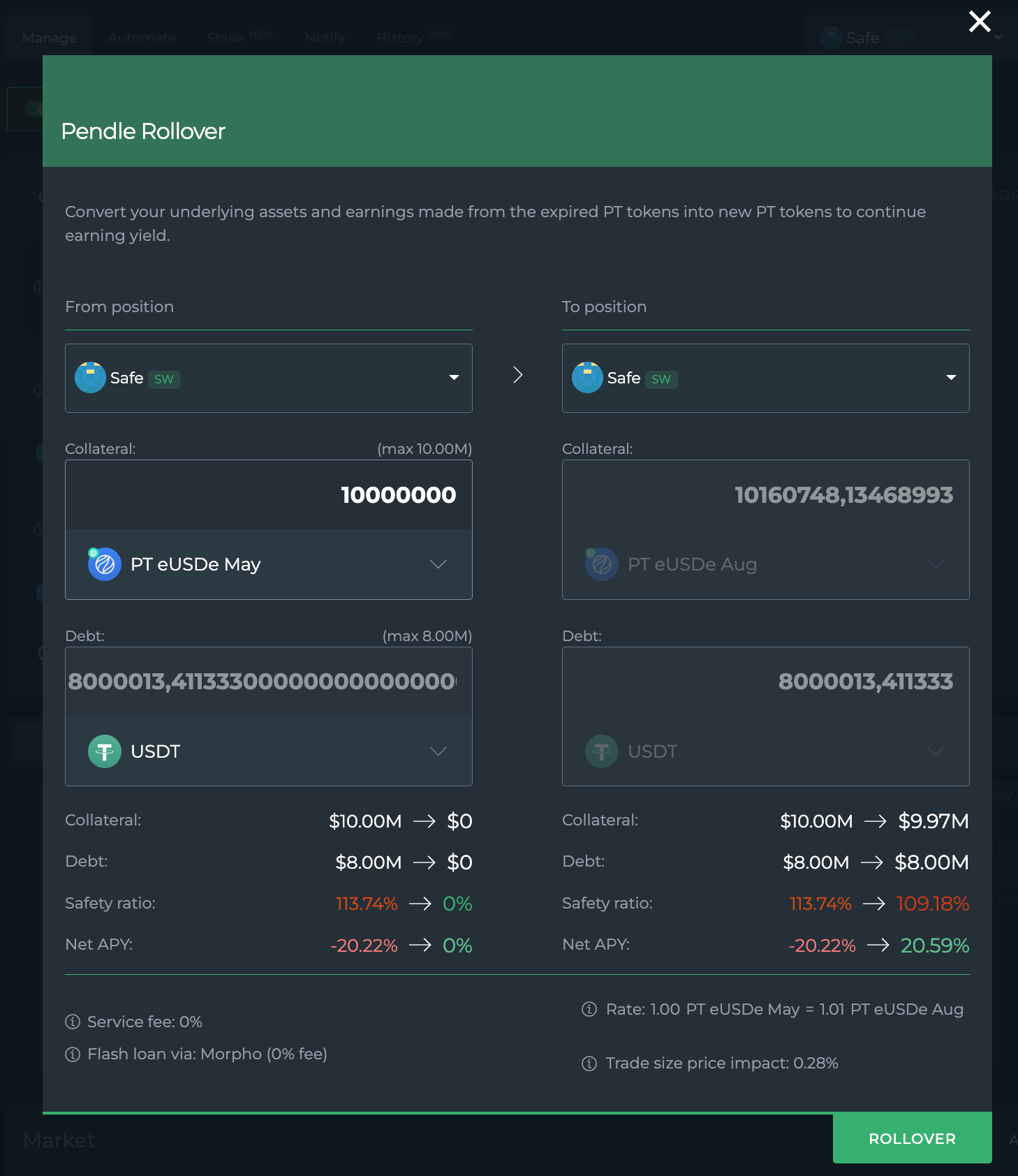The height and width of the screenshot is (1176, 1018).
Task: Click To position safety ratio 109.18%
Action: [933, 904]
